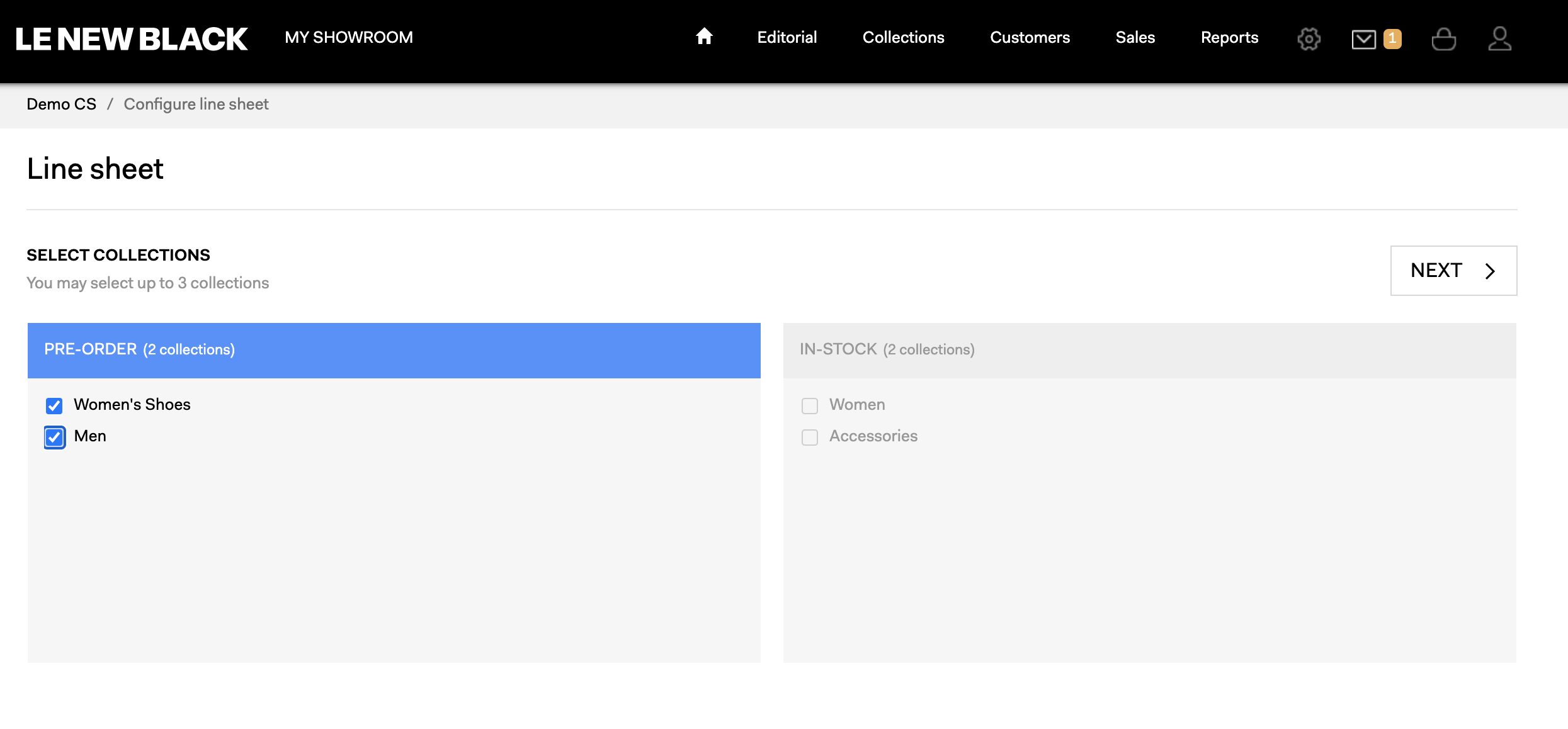
Task: Click the MY SHOWROOM link
Action: click(349, 37)
